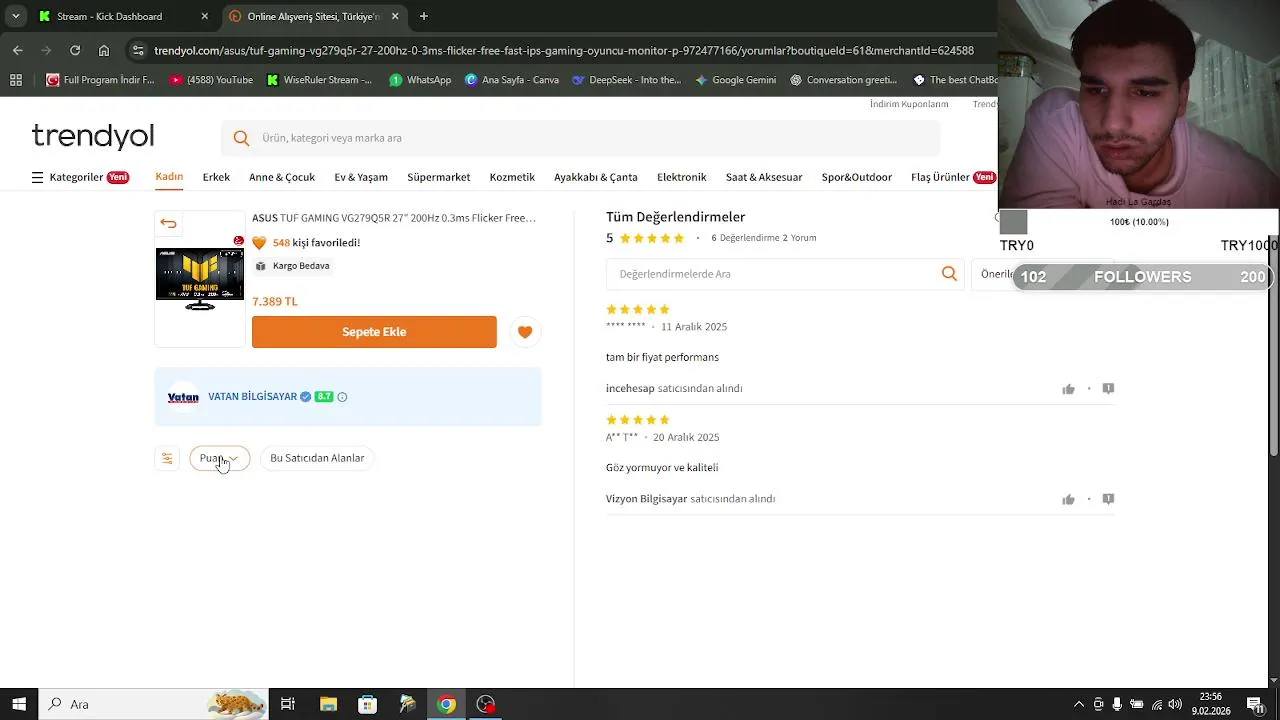Open the Saat & Aksesuar category

764,177
